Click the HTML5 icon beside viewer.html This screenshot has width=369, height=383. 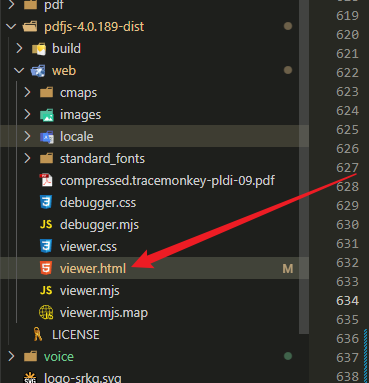pos(46,268)
